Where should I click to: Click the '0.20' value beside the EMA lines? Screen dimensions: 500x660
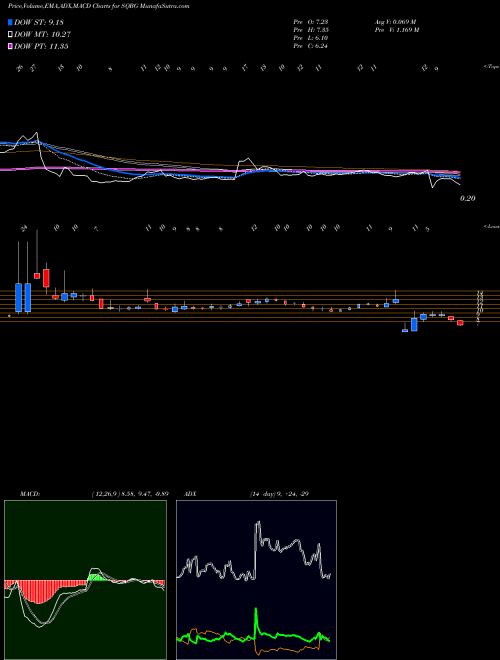[468, 198]
